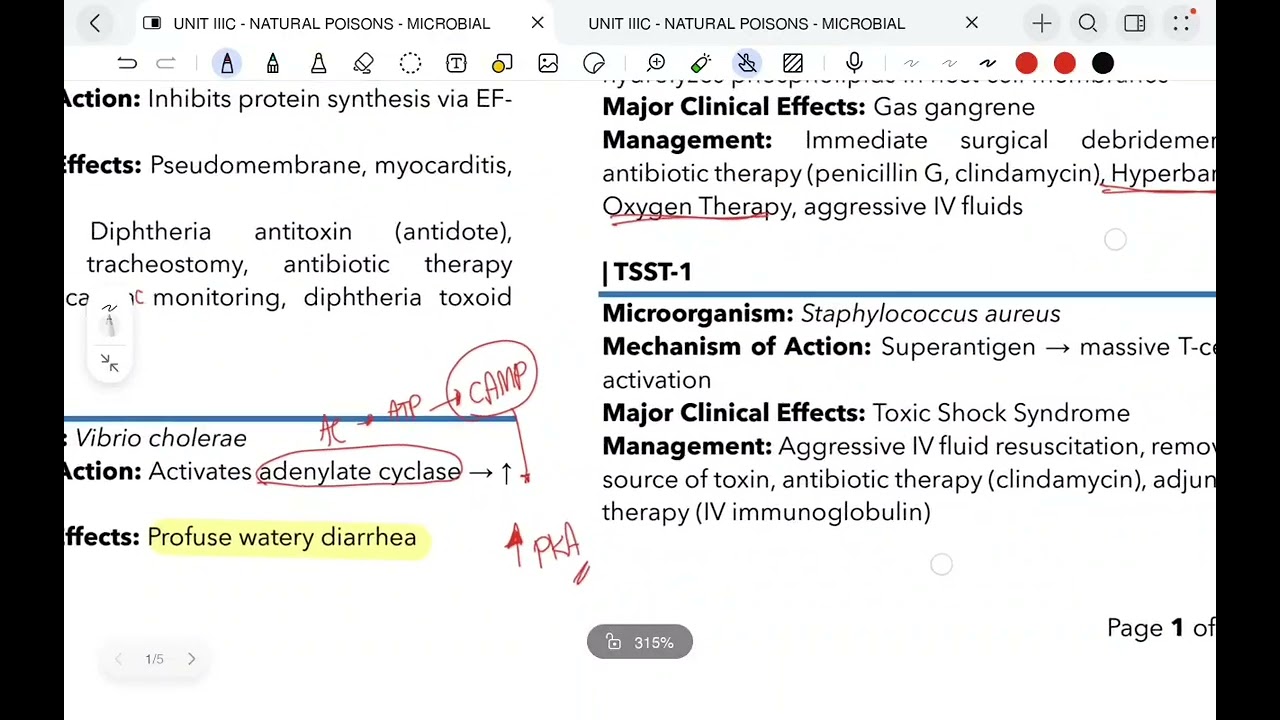Open document search
The image size is (1280, 720).
point(1088,23)
